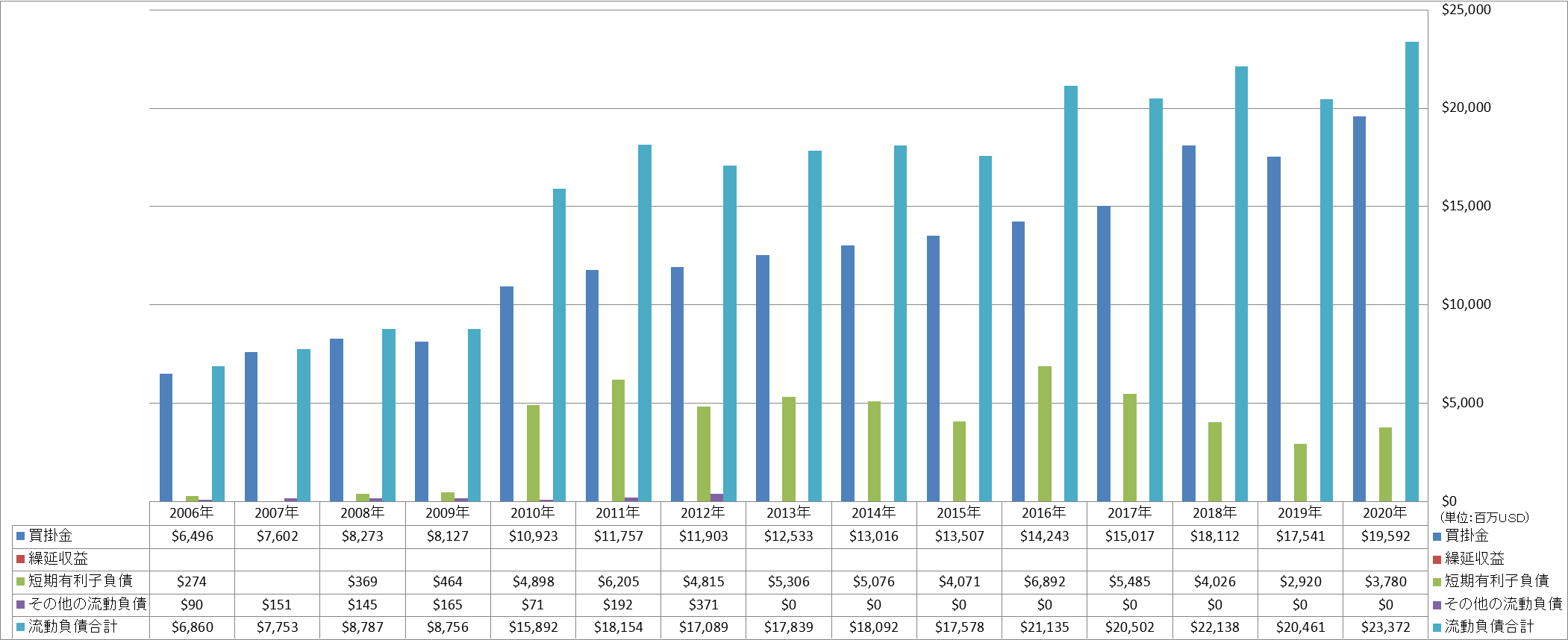Click the green 短期有利子負債 bar for 2019年
Image resolution: width=1568 pixels, height=640 pixels.
tap(1300, 472)
